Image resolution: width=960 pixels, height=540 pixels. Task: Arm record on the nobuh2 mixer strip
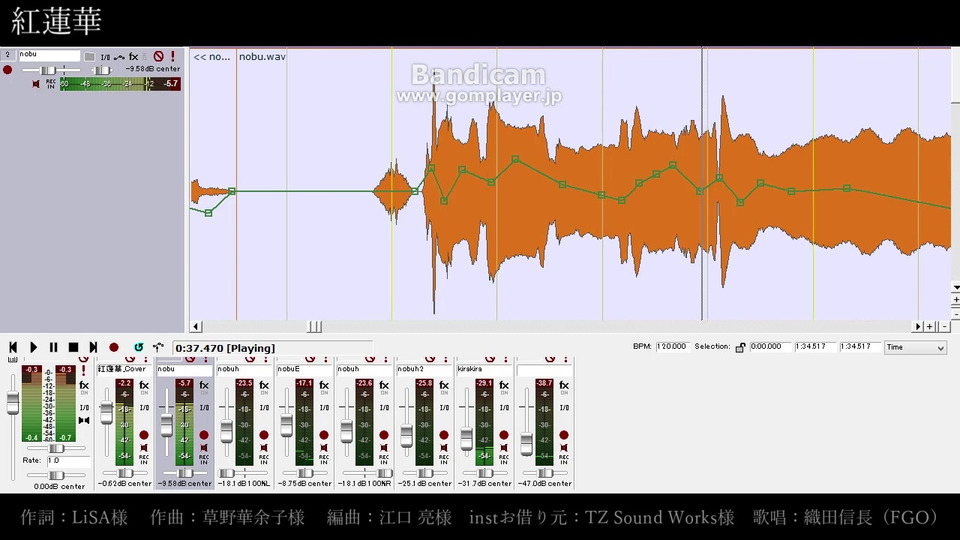(x=444, y=435)
